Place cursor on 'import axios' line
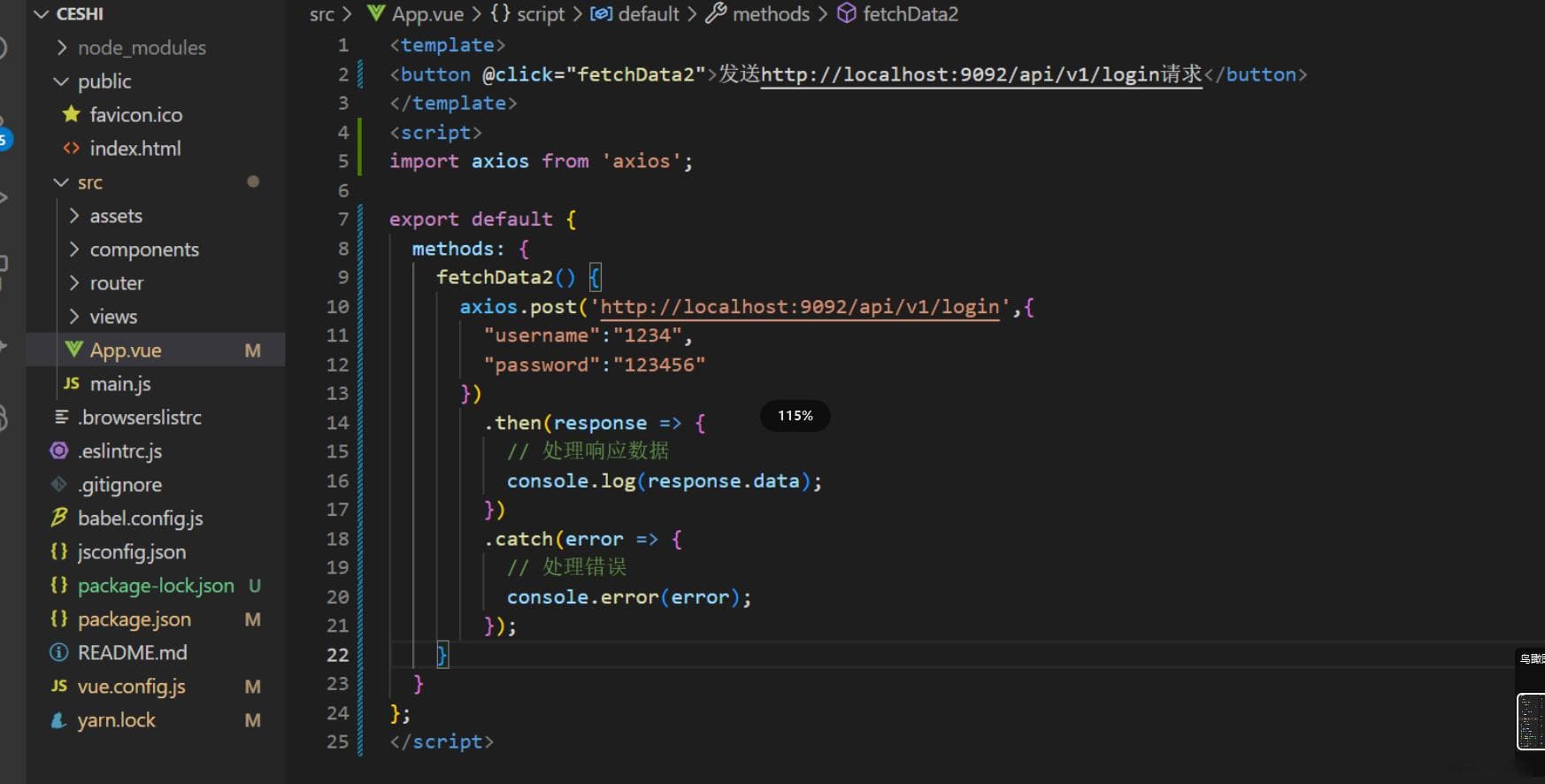This screenshot has width=1545, height=784. [x=541, y=161]
